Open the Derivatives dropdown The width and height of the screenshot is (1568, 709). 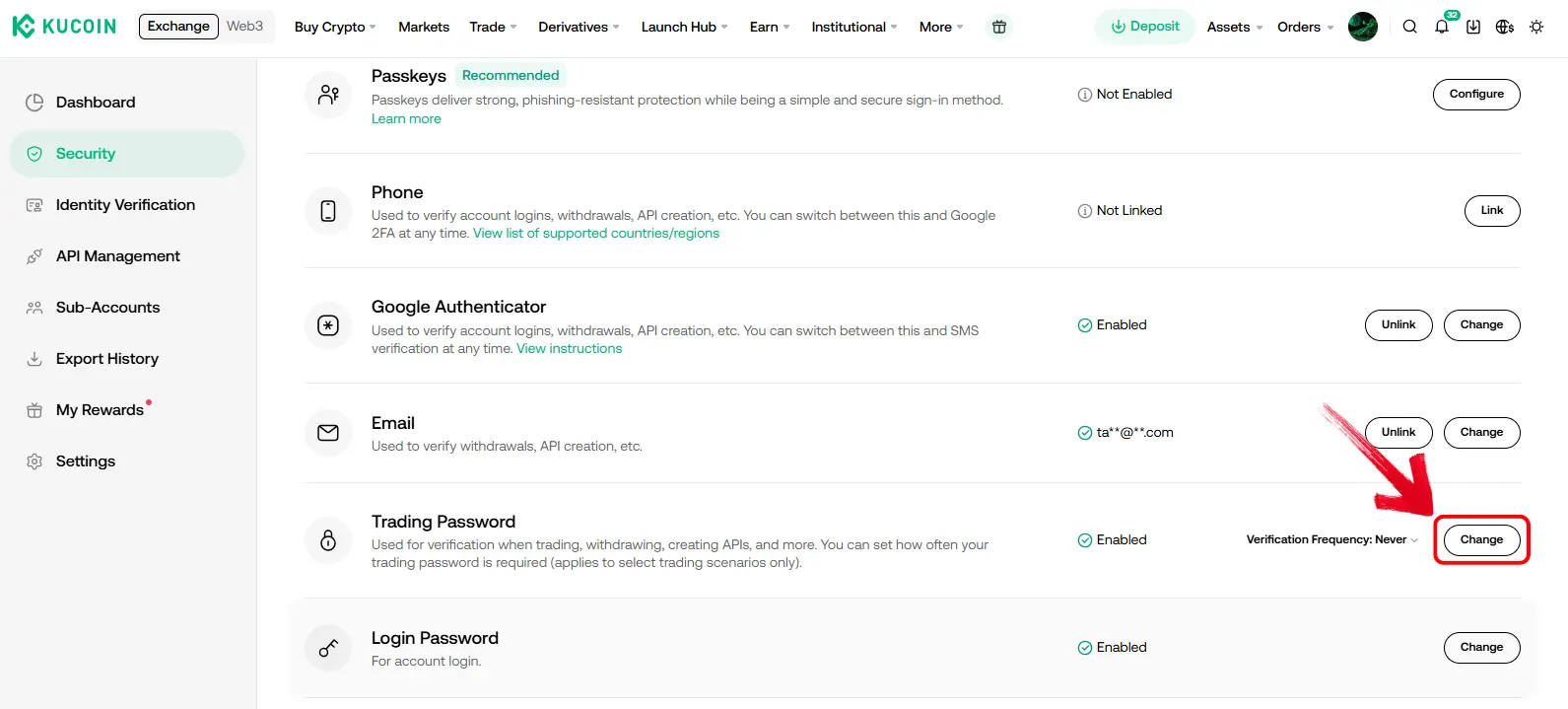click(x=579, y=27)
